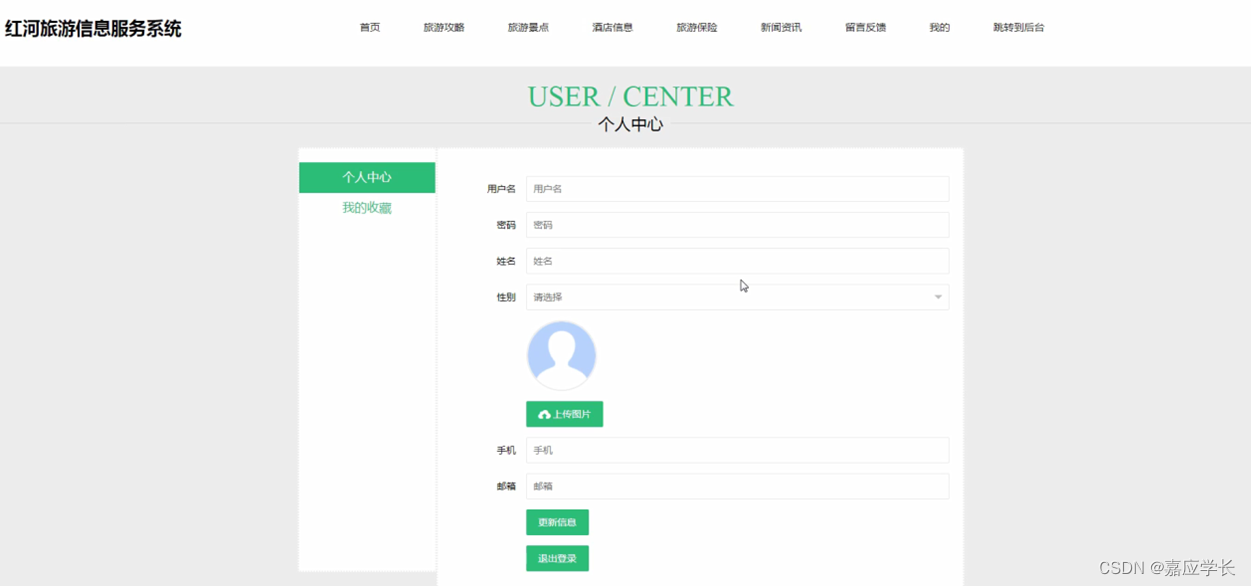Viewport: 1251px width, 586px height.
Task: Click the 更新信息 button
Action: point(557,522)
